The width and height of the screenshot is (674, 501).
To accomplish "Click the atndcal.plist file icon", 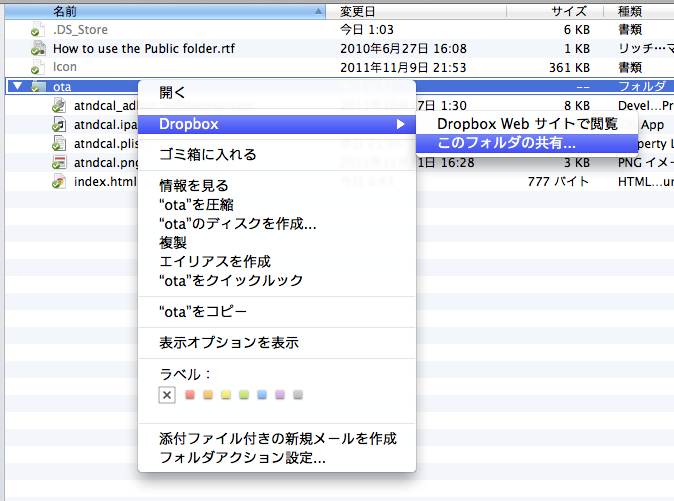I will (59, 143).
